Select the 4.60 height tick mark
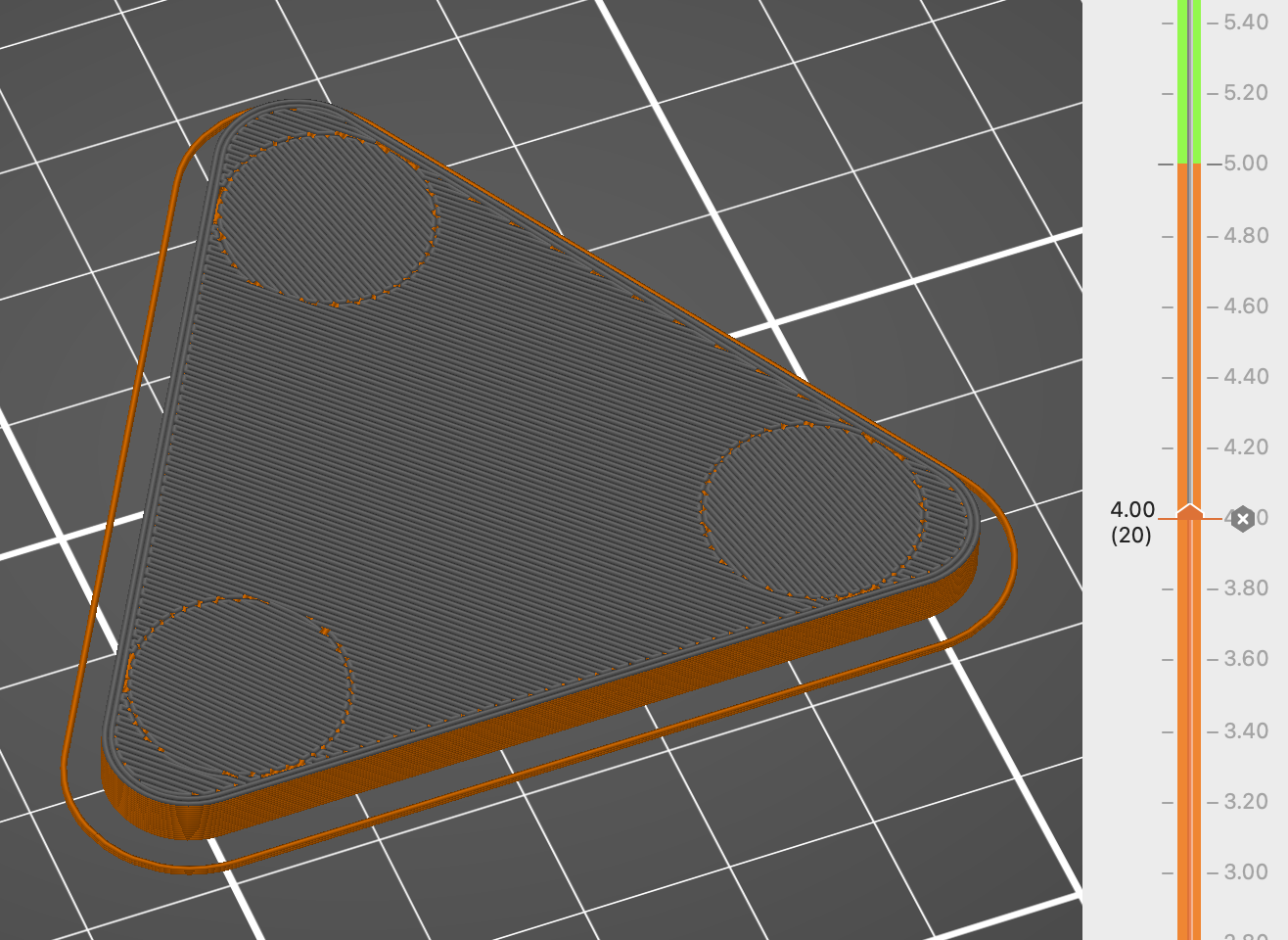The height and width of the screenshot is (940, 1288). (1246, 306)
